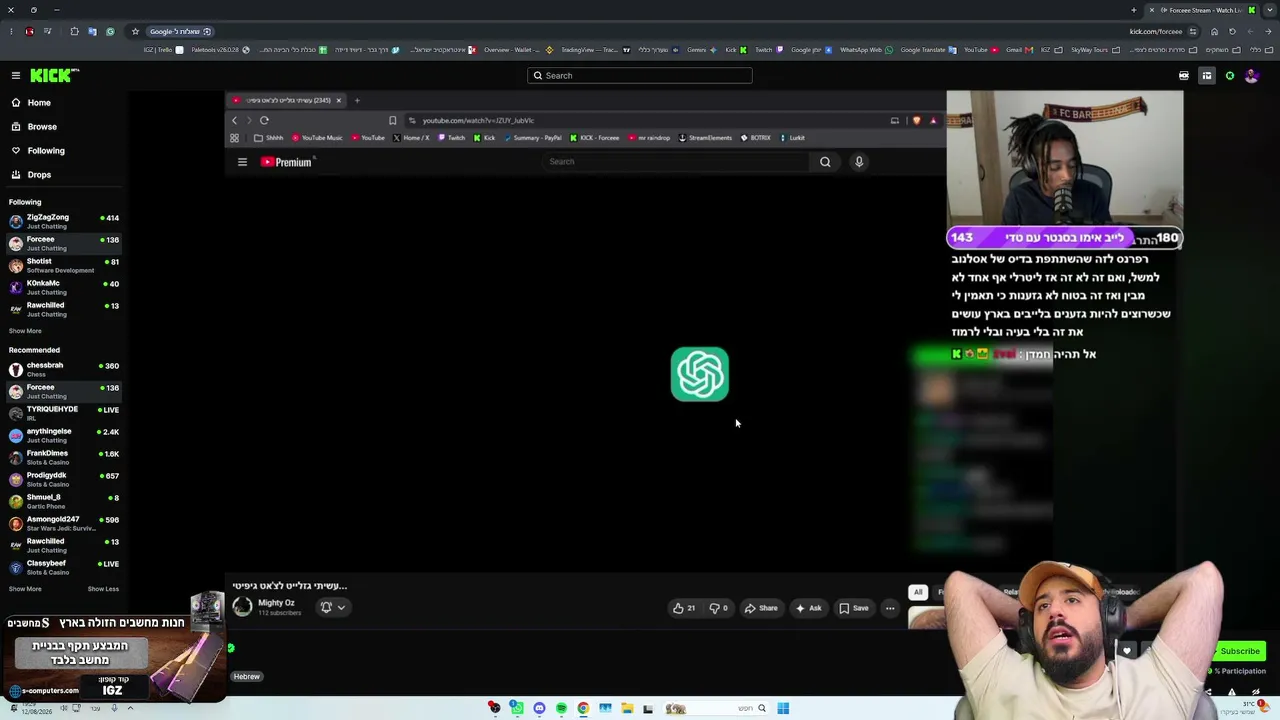
Task: Click the YouTube search magnifier button
Action: click(825, 162)
